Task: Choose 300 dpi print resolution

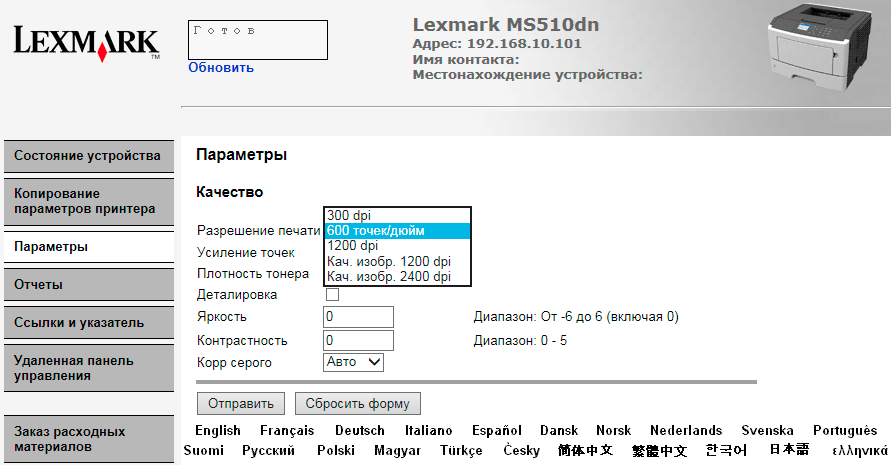Action: point(397,215)
